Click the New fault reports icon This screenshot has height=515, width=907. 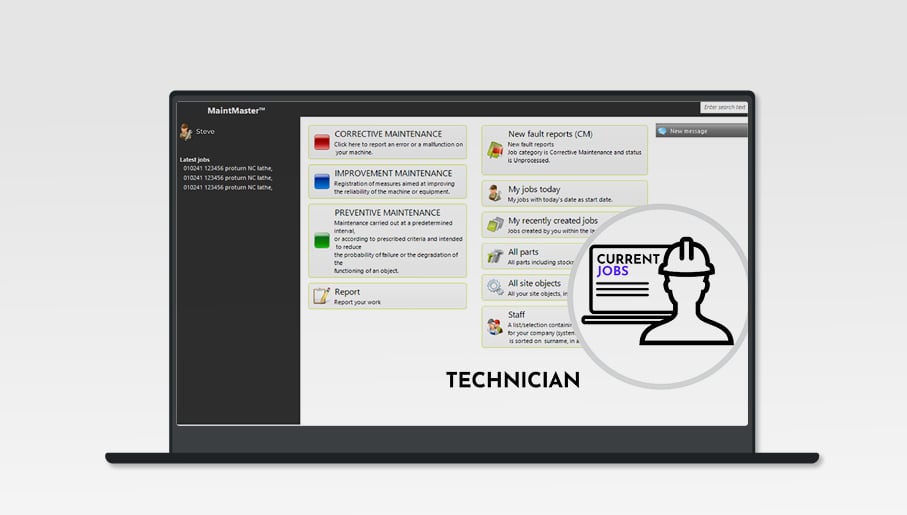[495, 149]
